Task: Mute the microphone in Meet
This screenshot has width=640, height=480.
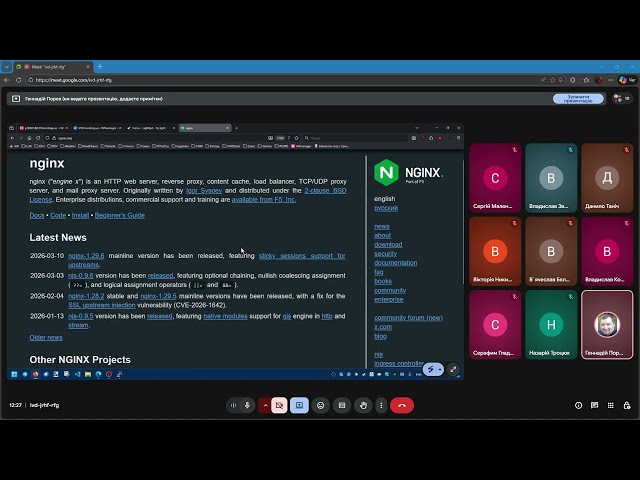Action: click(x=247, y=405)
